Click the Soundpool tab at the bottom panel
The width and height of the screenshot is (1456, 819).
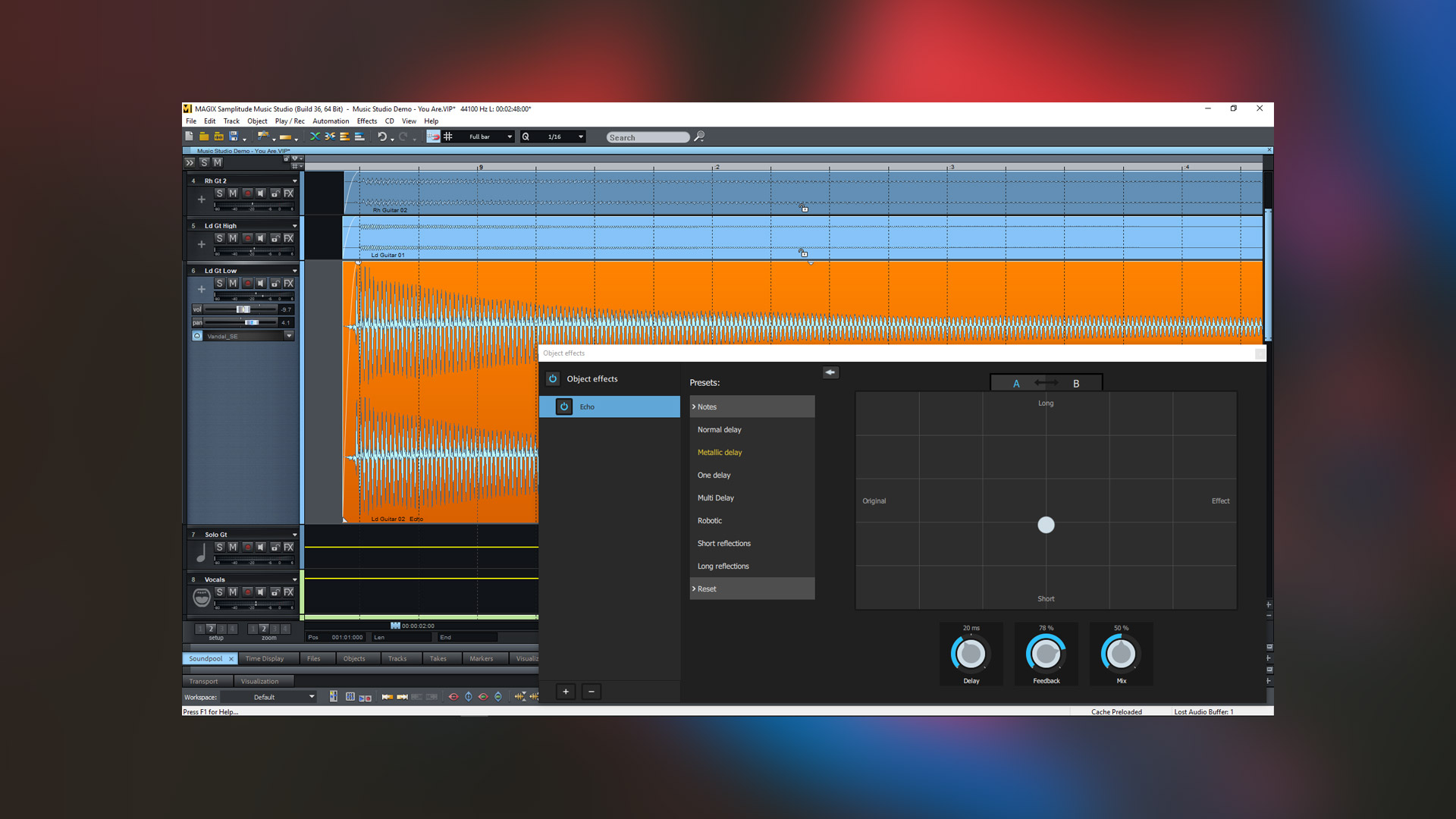[205, 658]
